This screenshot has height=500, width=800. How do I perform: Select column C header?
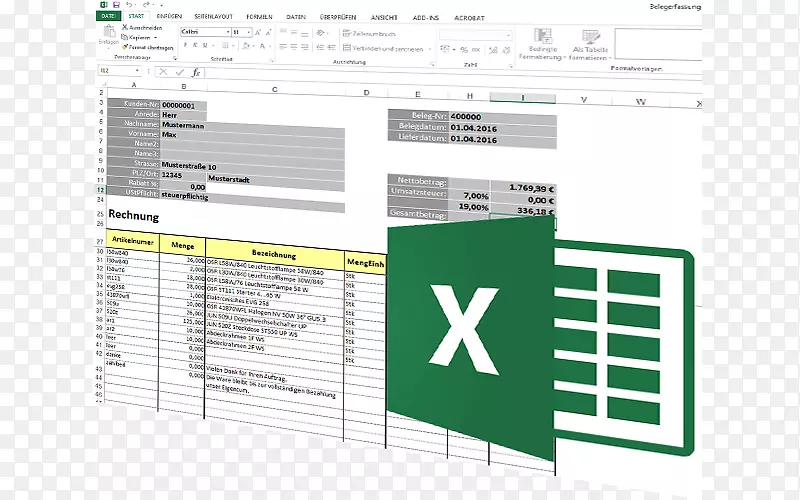275,89
